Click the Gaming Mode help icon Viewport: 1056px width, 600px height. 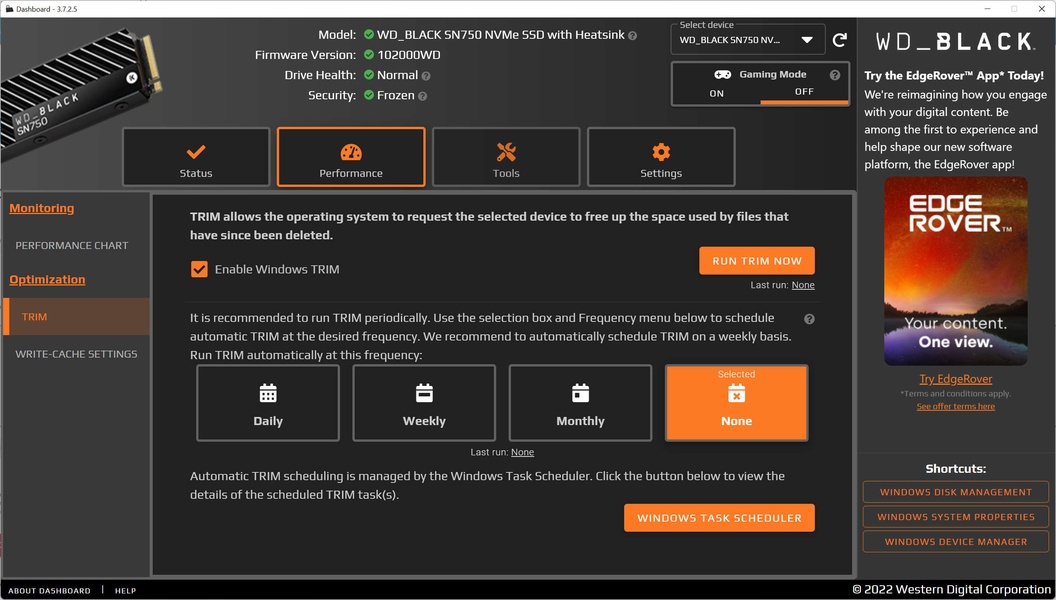tap(835, 75)
